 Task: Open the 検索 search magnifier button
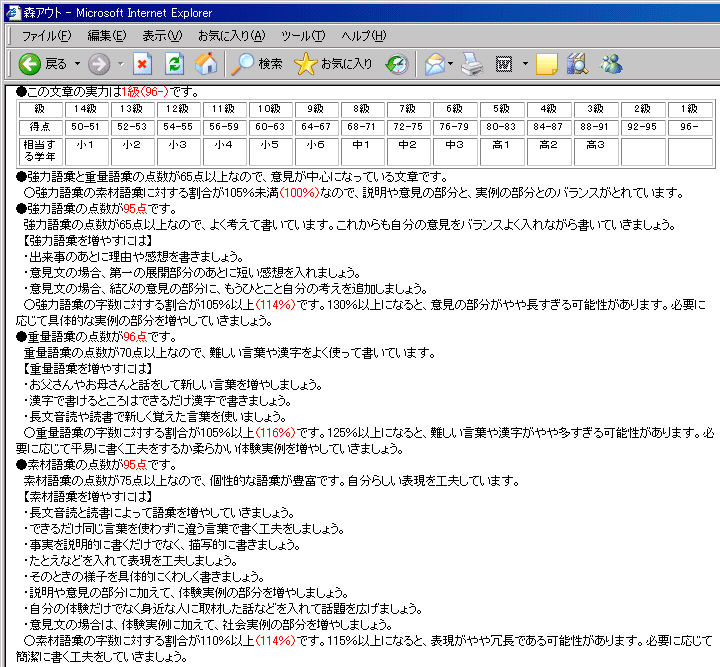coord(256,64)
